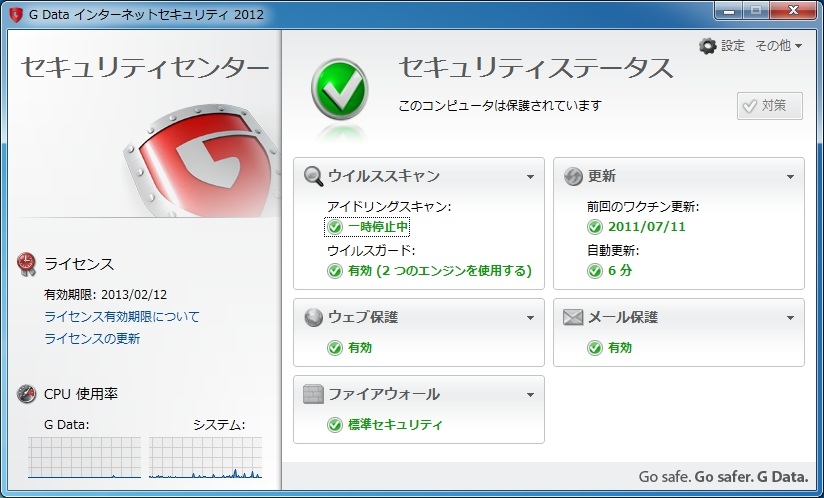Click the 対策 button
824x498 pixels.
point(769,106)
